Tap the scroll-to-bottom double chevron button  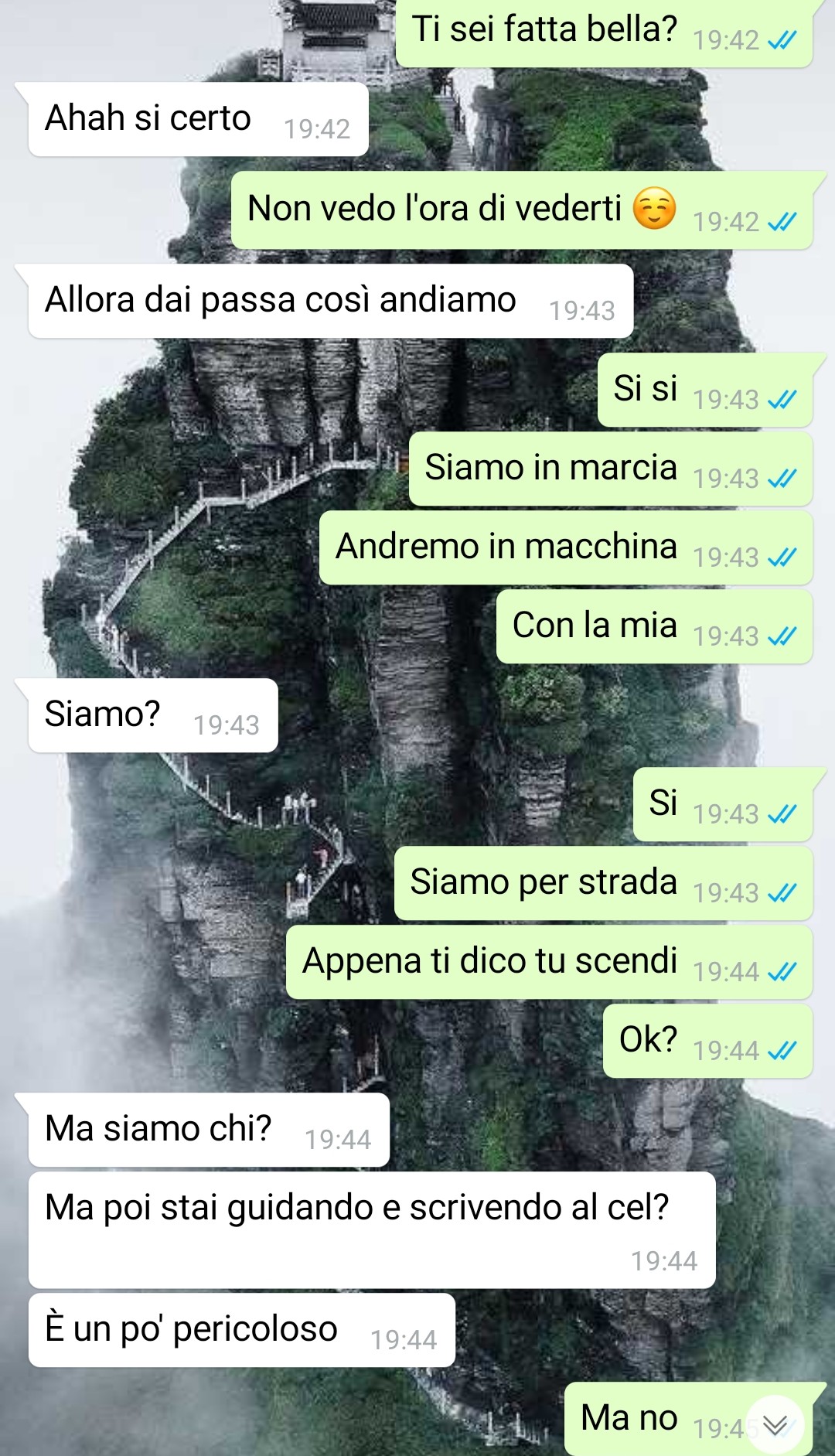coord(775,1424)
